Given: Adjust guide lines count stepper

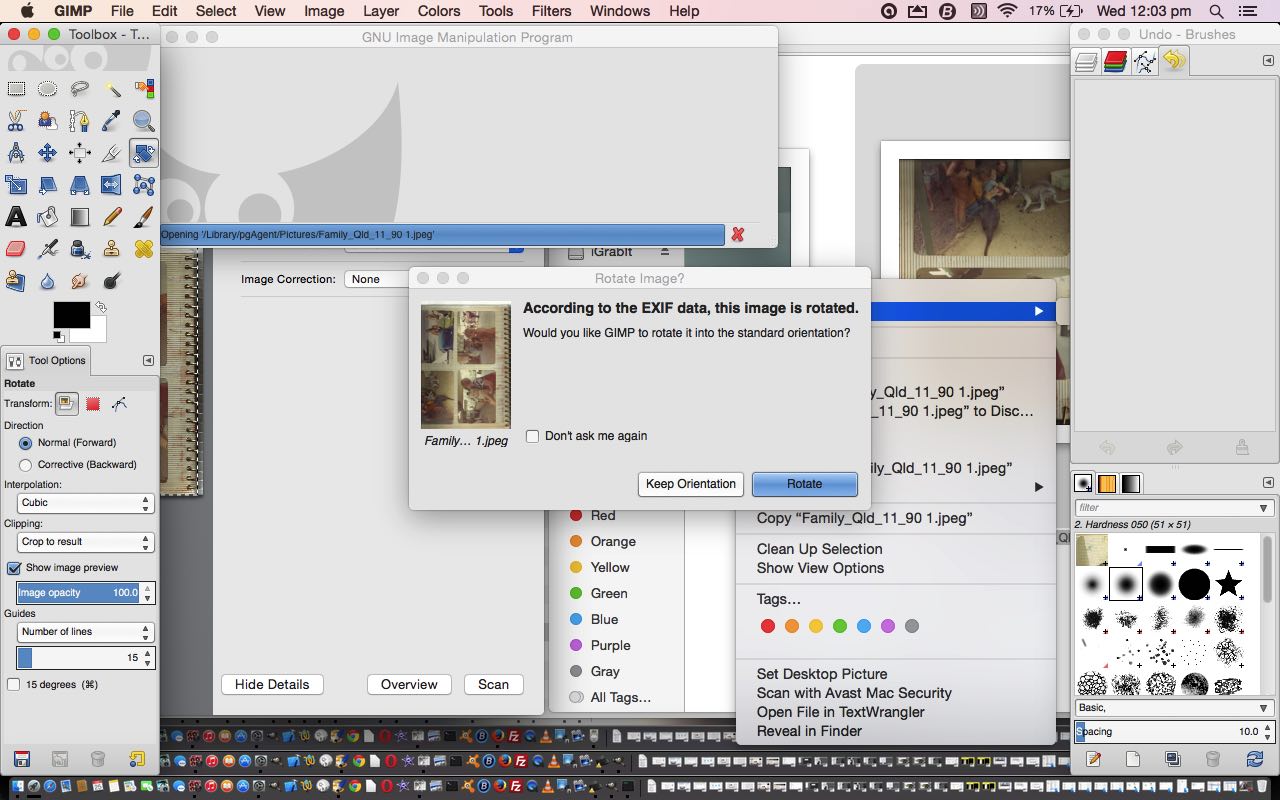Looking at the screenshot, I should tap(146, 658).
